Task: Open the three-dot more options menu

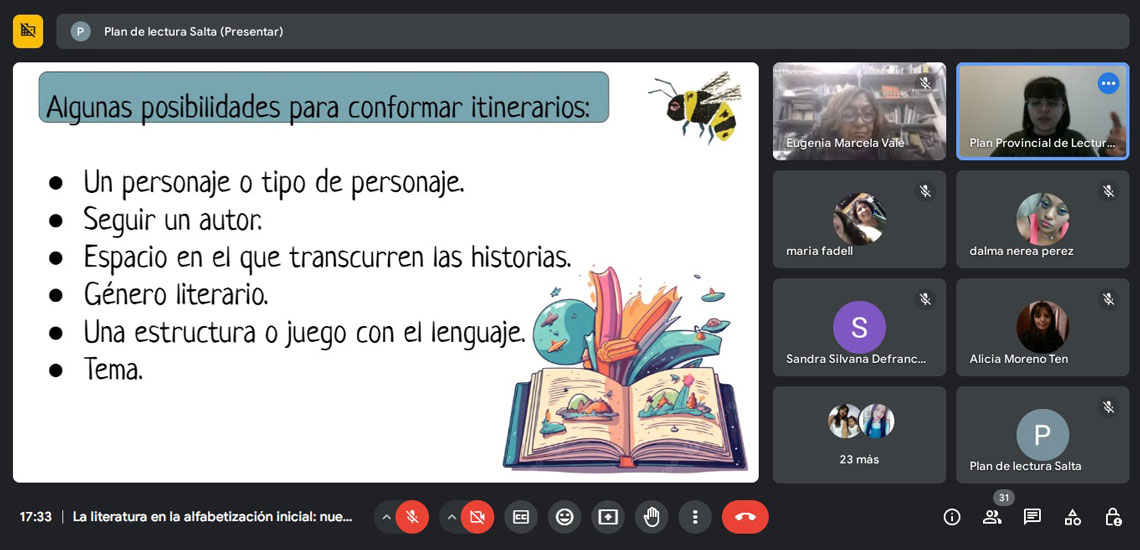Action: click(695, 517)
